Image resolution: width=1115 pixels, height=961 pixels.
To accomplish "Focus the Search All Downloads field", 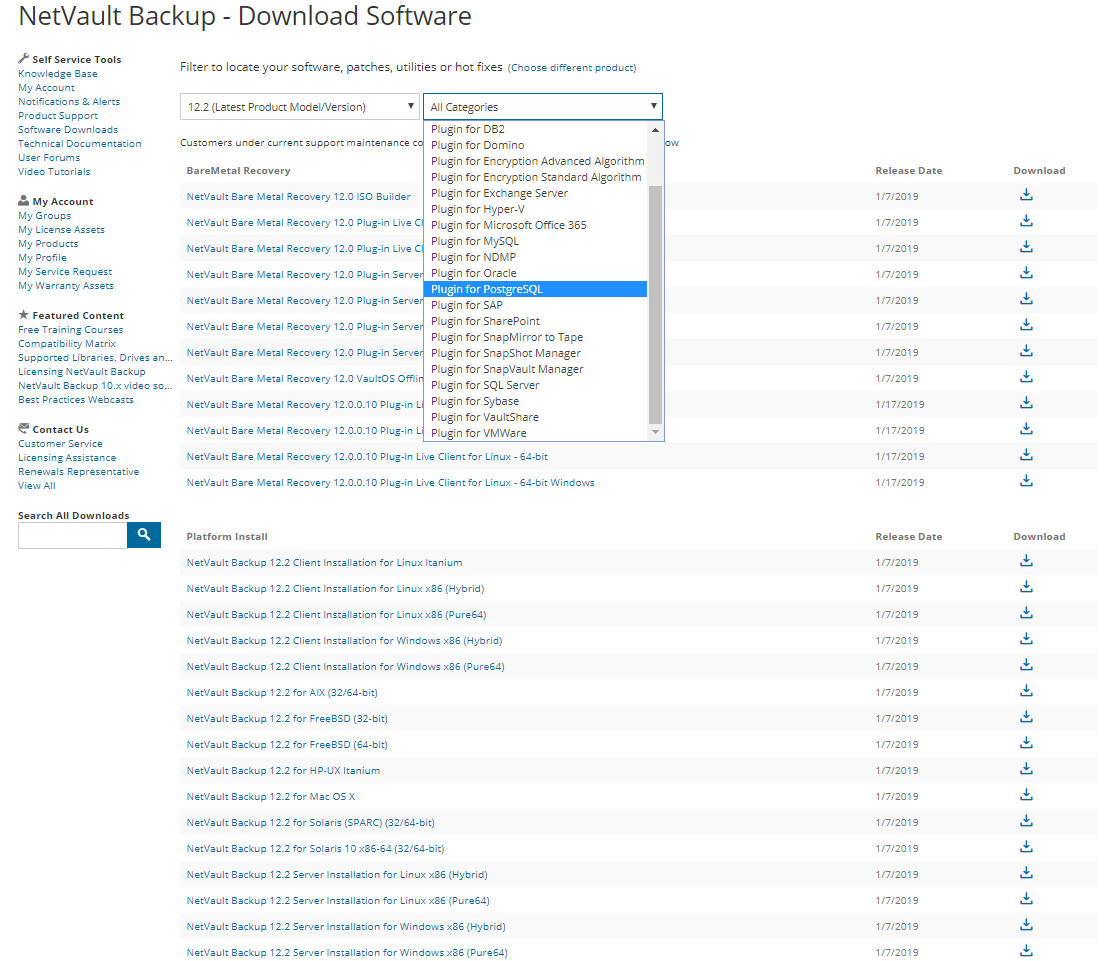I will coord(73,535).
